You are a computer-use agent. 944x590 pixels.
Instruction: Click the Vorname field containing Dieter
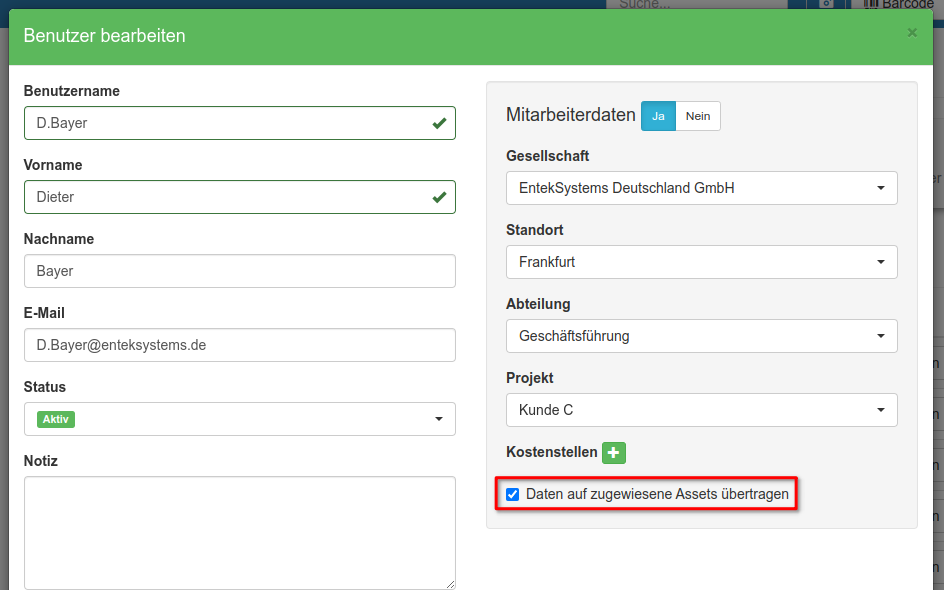pos(225,197)
